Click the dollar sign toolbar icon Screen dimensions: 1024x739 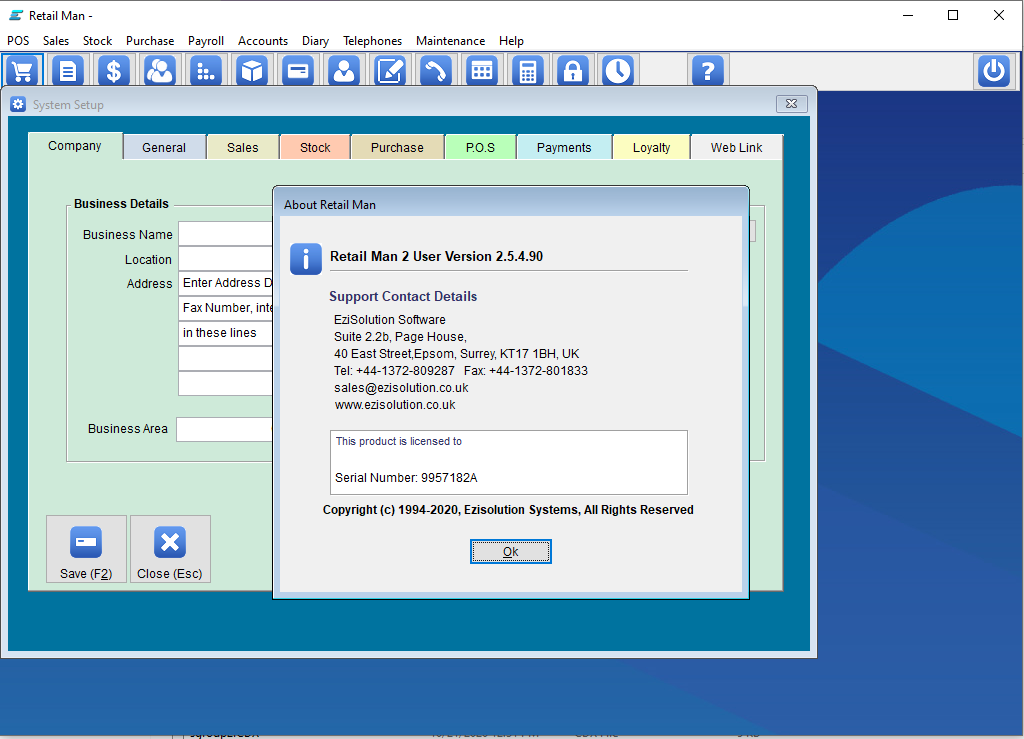114,71
